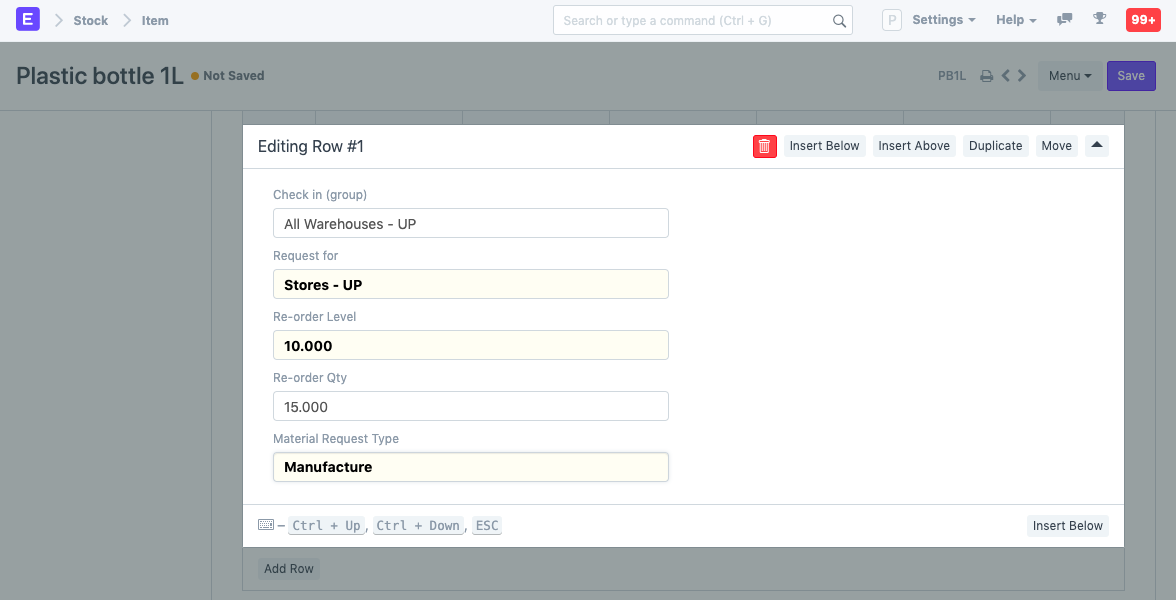The image size is (1176, 600).
Task: Navigate to Item breadcrumb
Action: [155, 20]
